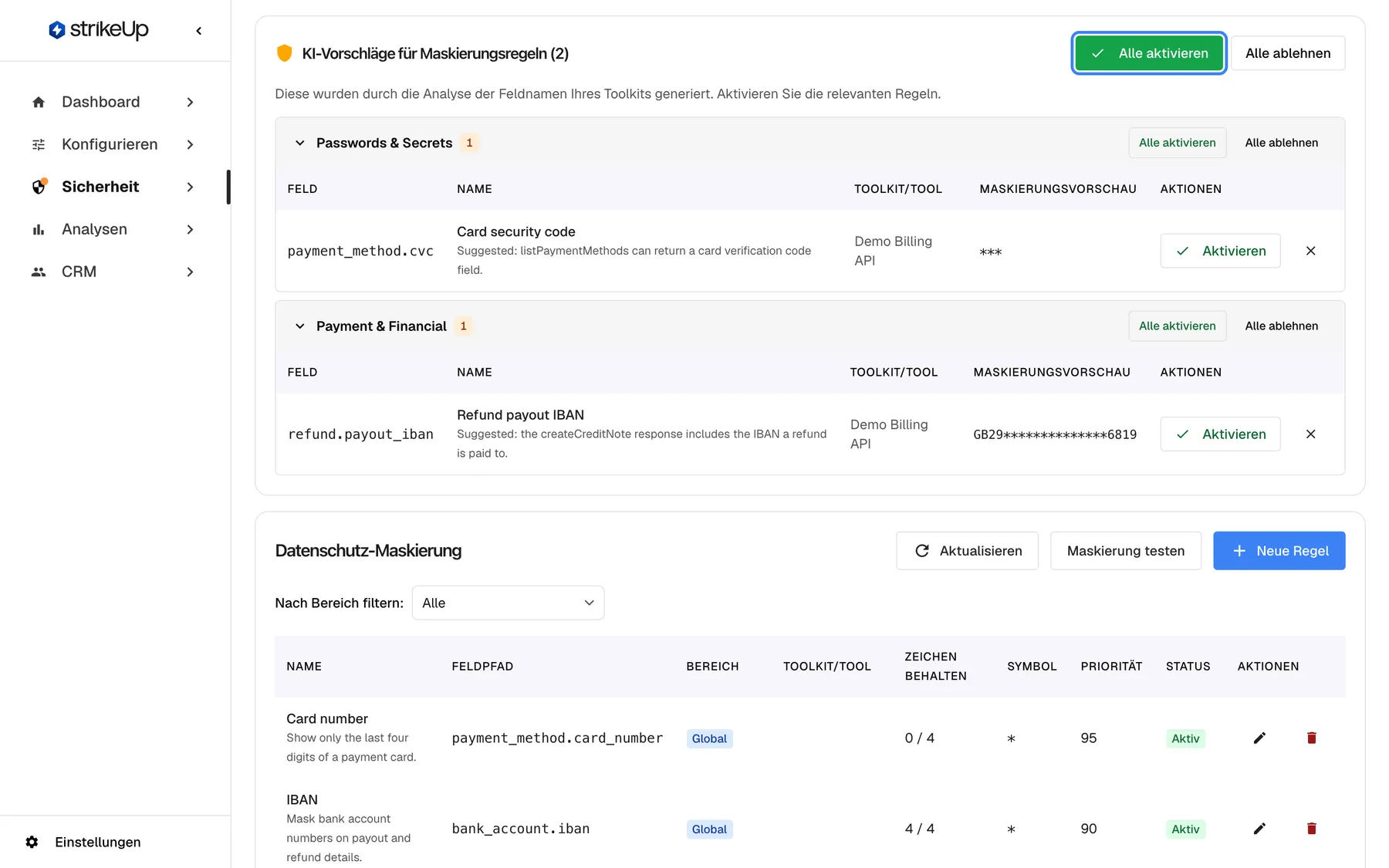Click the Konfigurieren sliders icon
Image resolution: width=1389 pixels, height=868 pixels.
click(39, 144)
